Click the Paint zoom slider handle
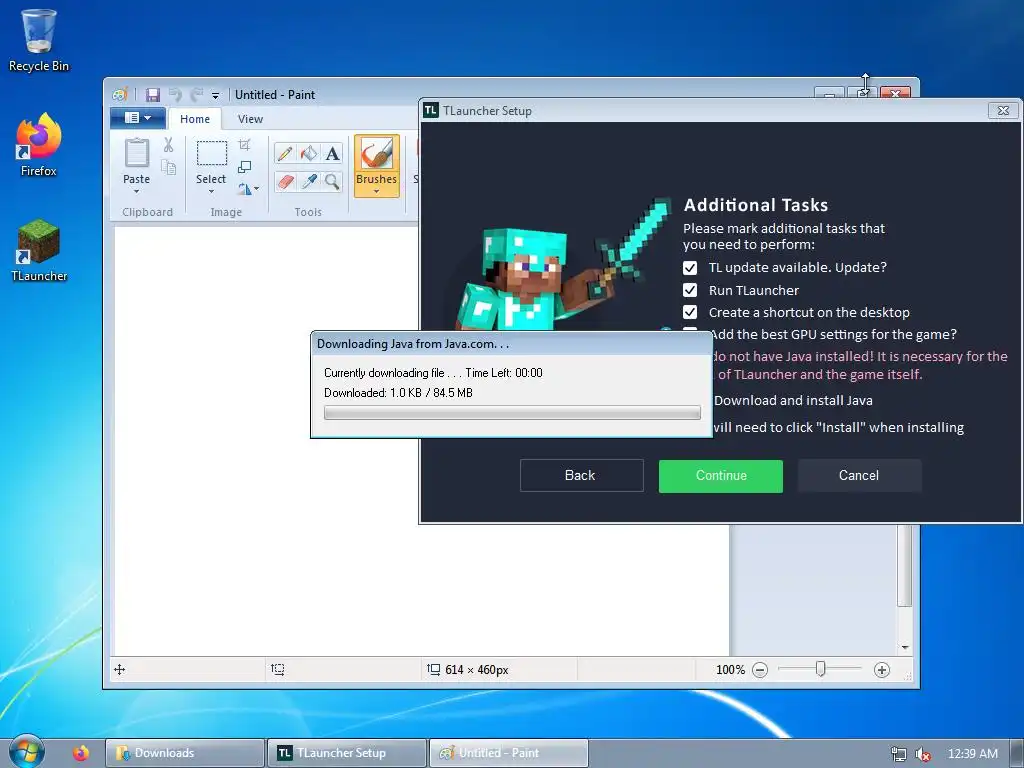The width and height of the screenshot is (1024, 768). [x=821, y=669]
